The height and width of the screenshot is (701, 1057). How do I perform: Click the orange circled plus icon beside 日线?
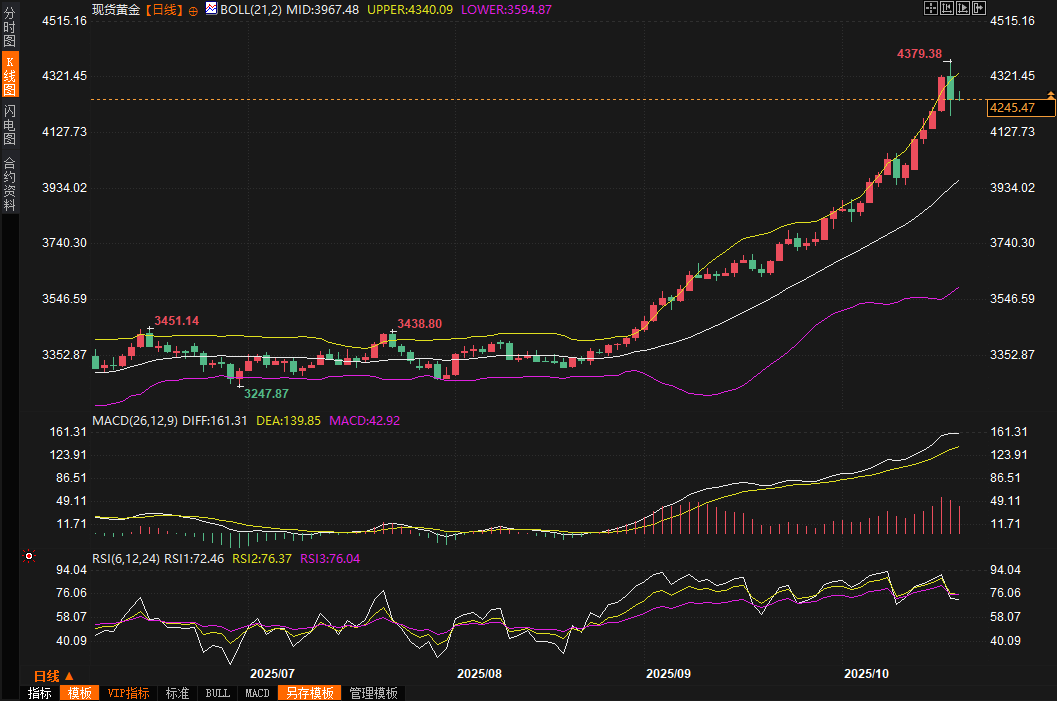[x=193, y=10]
